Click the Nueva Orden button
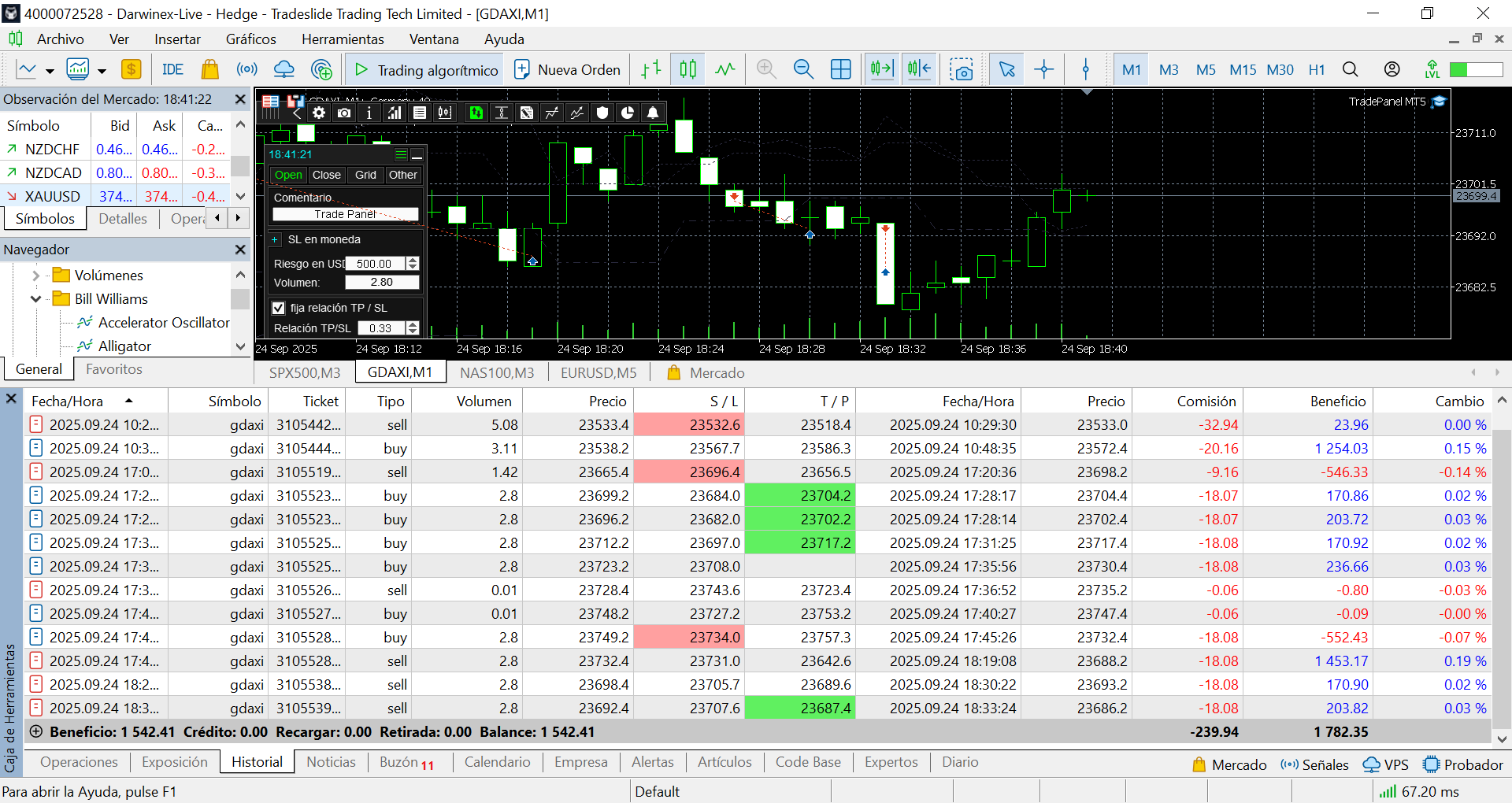The height and width of the screenshot is (803, 1512). pyautogui.click(x=567, y=69)
